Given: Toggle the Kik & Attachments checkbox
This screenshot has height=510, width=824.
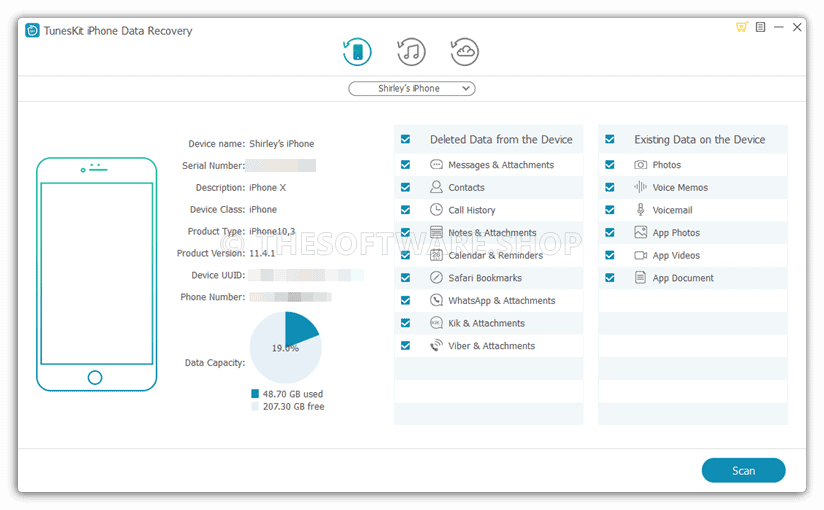Looking at the screenshot, I should point(405,323).
